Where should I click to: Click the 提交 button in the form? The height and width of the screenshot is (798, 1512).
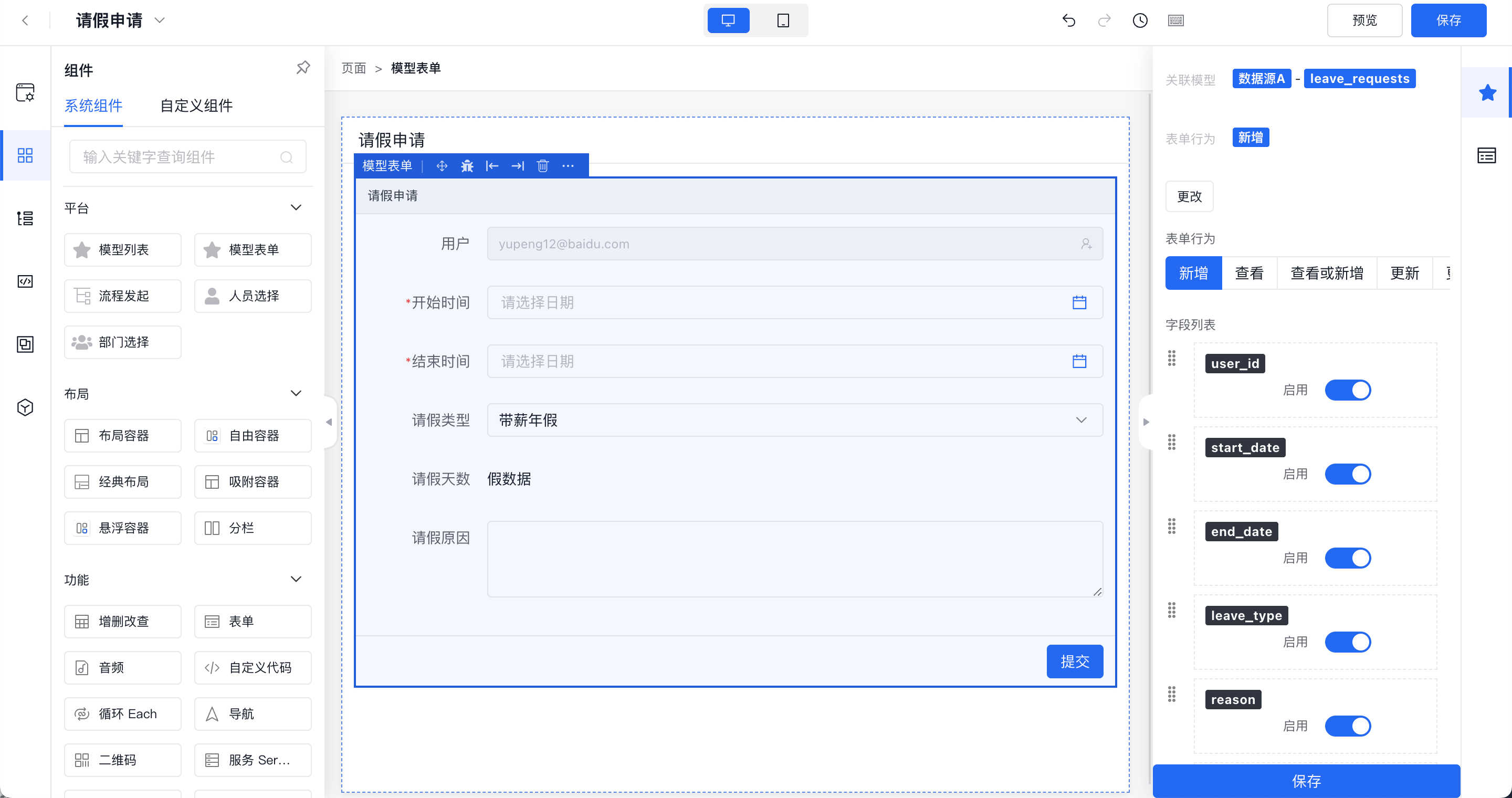pos(1074,660)
